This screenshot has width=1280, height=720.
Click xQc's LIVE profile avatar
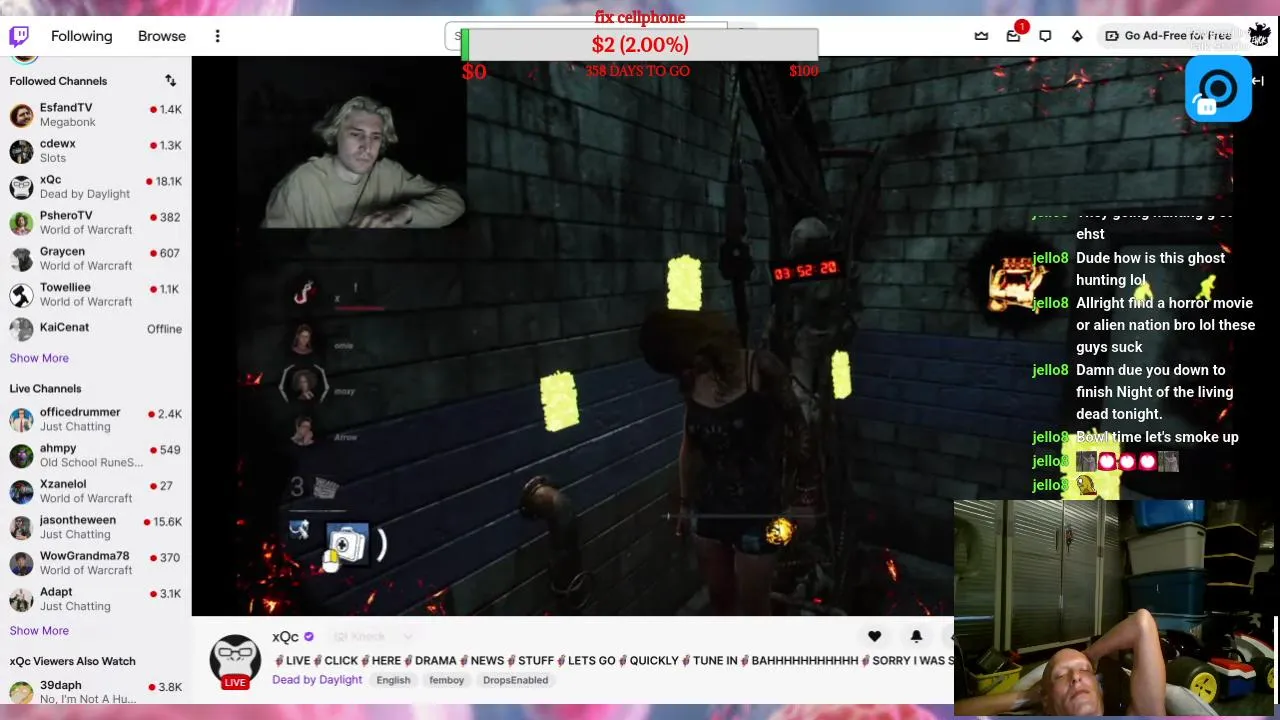click(235, 661)
